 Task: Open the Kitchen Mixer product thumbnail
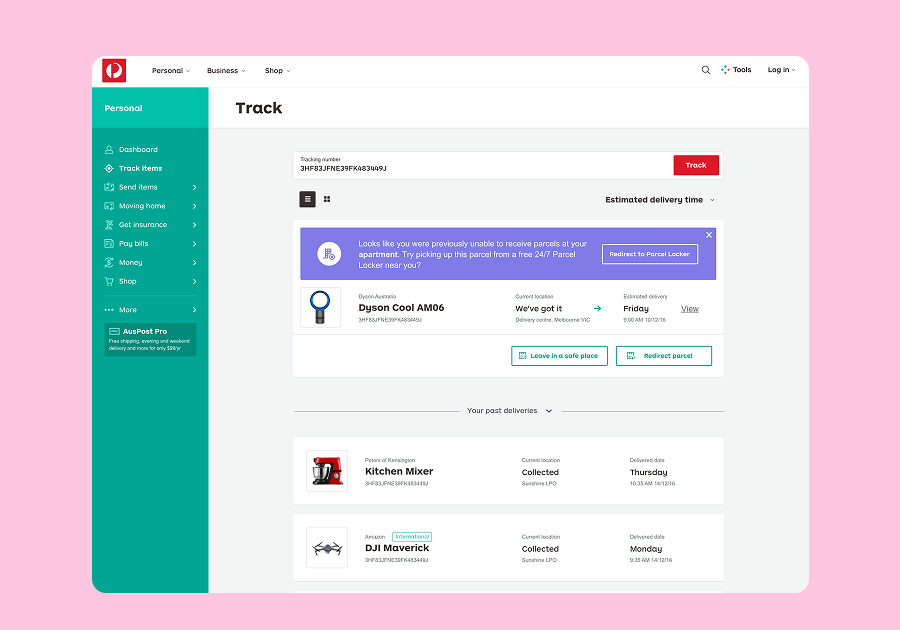click(x=327, y=471)
